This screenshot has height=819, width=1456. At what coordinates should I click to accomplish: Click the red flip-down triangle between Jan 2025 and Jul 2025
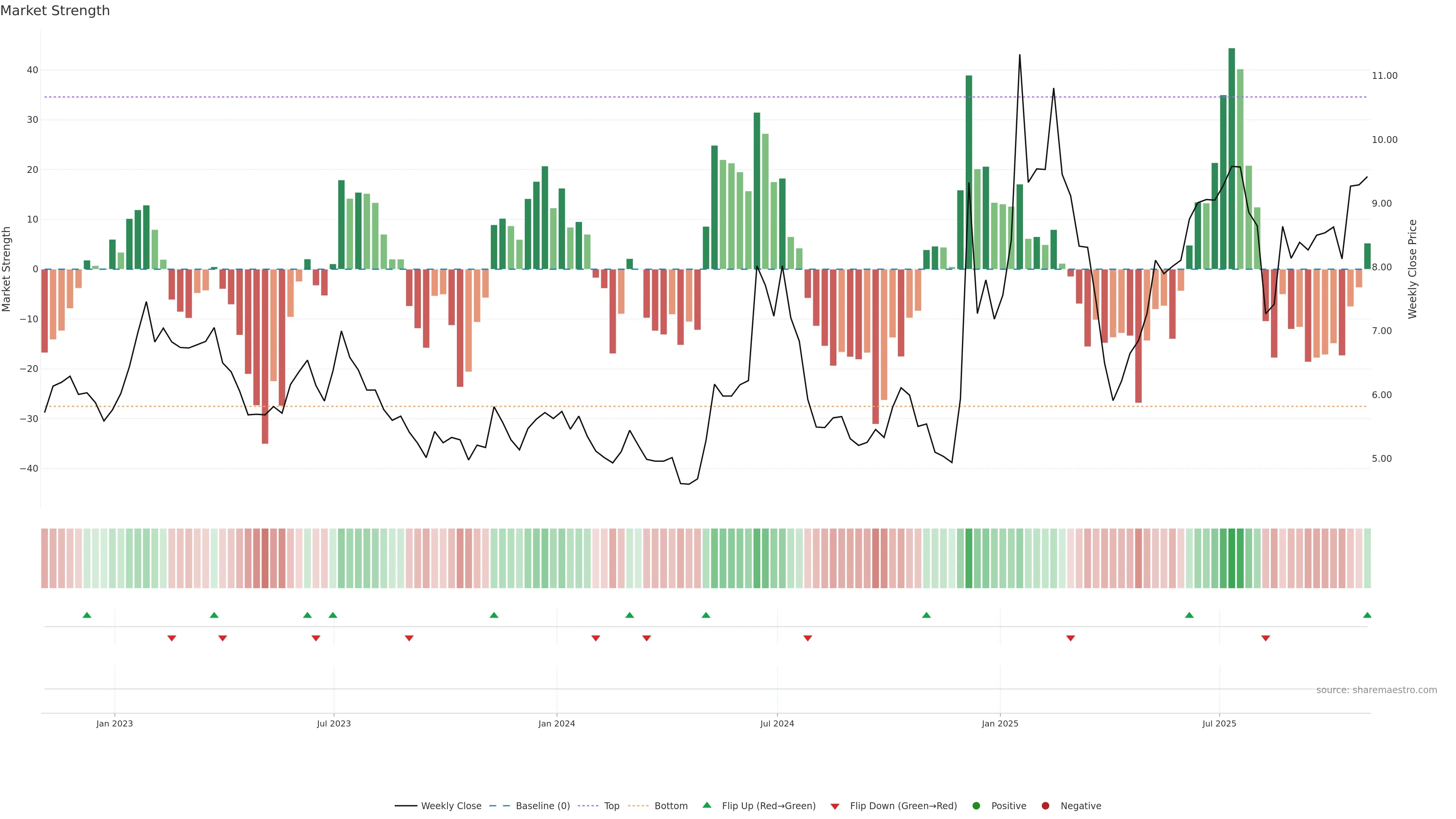pyautogui.click(x=1070, y=638)
